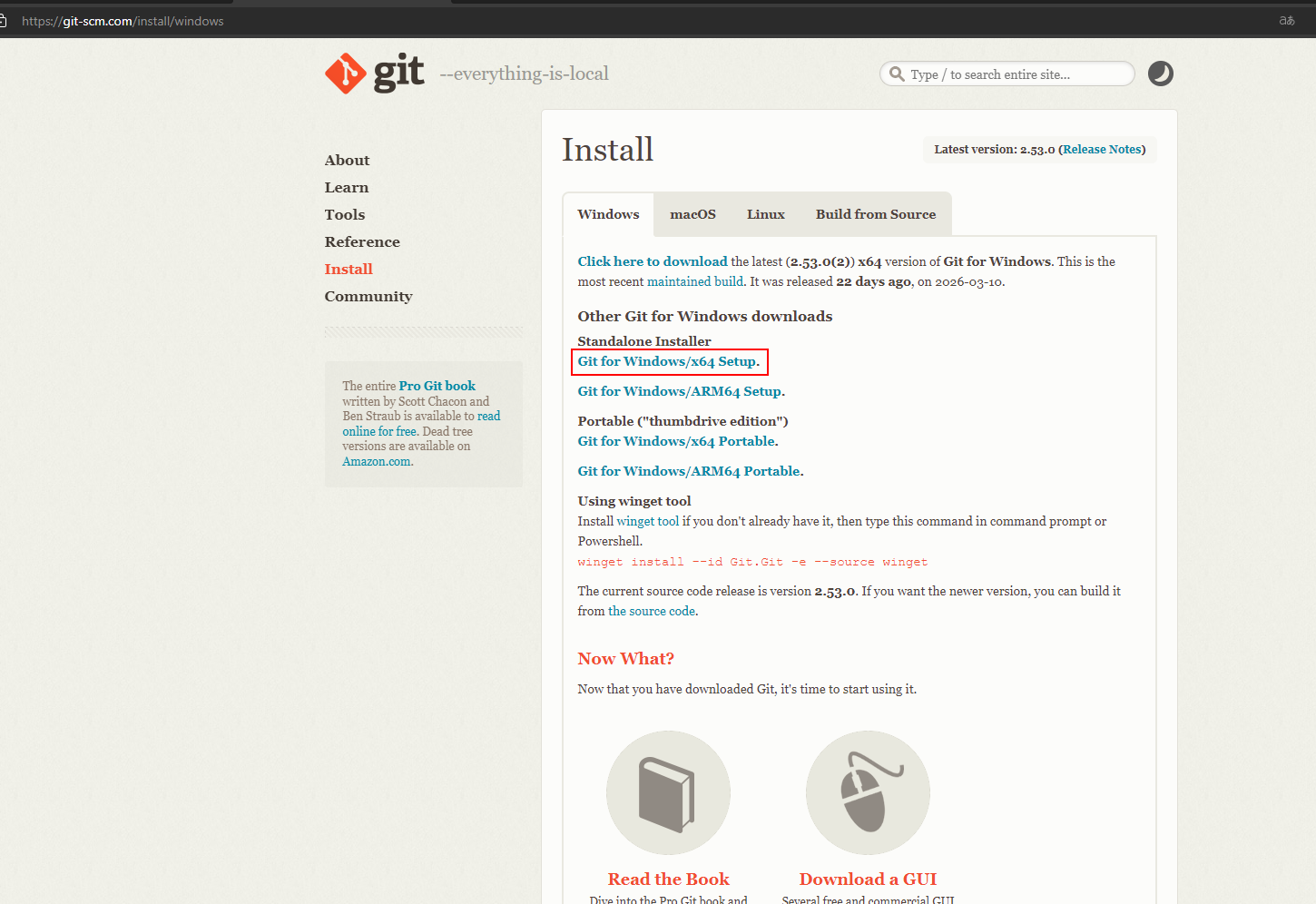Open the About page in sidebar

pyautogui.click(x=347, y=161)
